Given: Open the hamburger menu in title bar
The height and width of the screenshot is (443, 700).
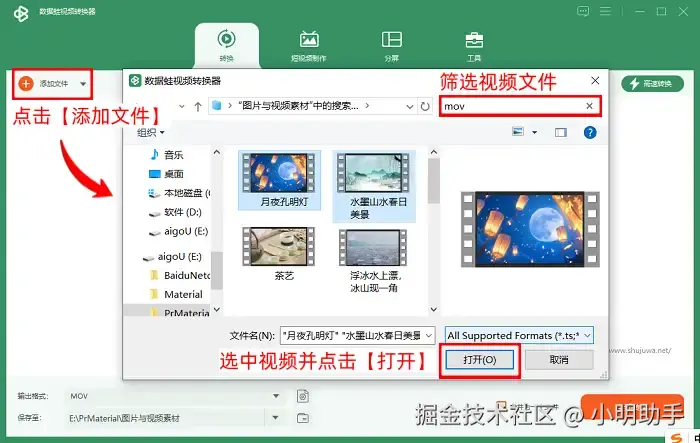Looking at the screenshot, I should tap(605, 11).
